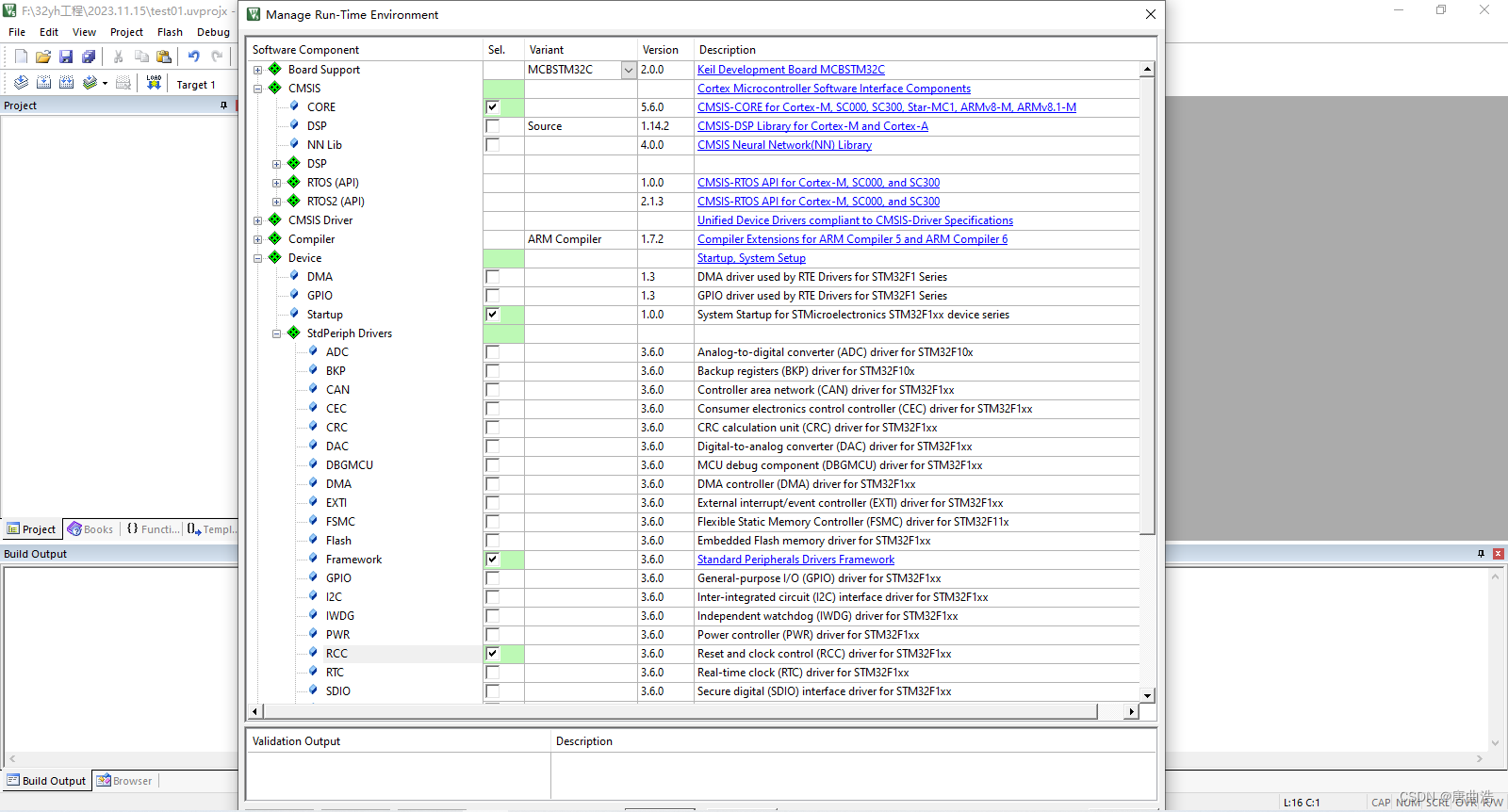Viewport: 1508px width, 812px height.
Task: Switch to the Browser tab
Action: [x=124, y=781]
